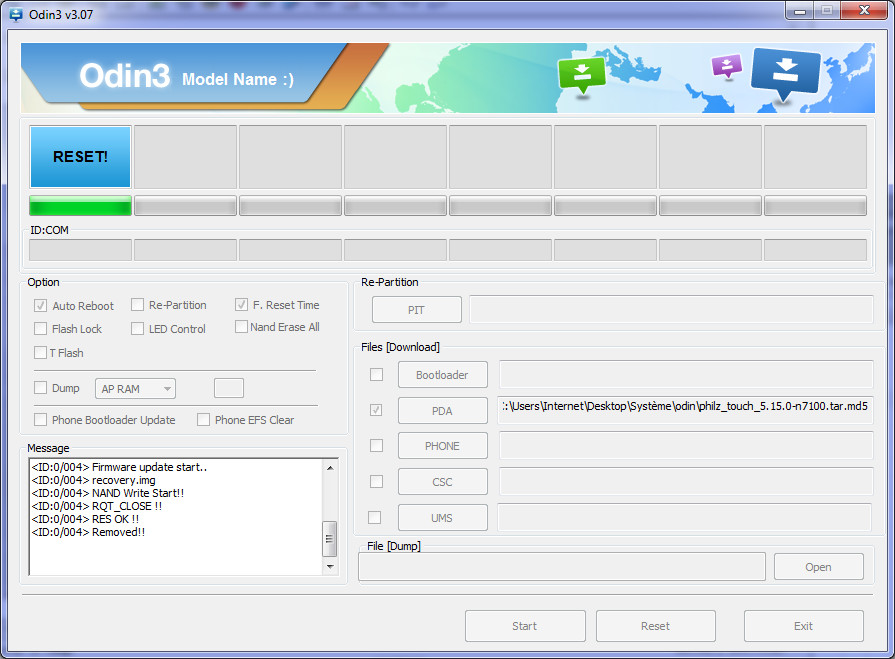Click the PDA file path field

pos(685,410)
